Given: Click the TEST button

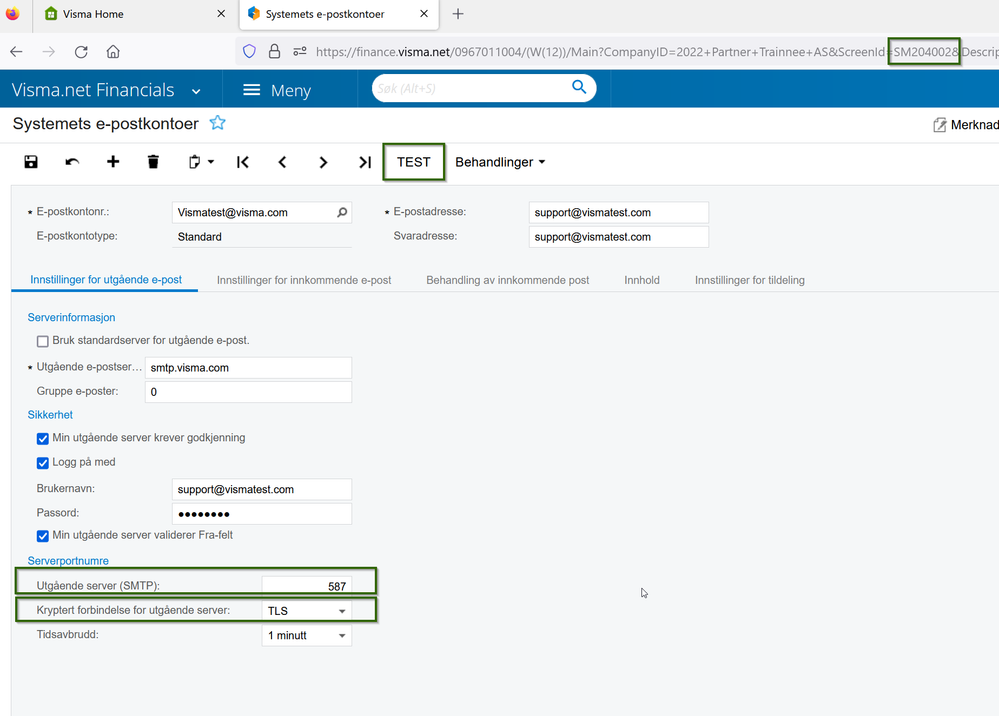Looking at the screenshot, I should point(413,162).
